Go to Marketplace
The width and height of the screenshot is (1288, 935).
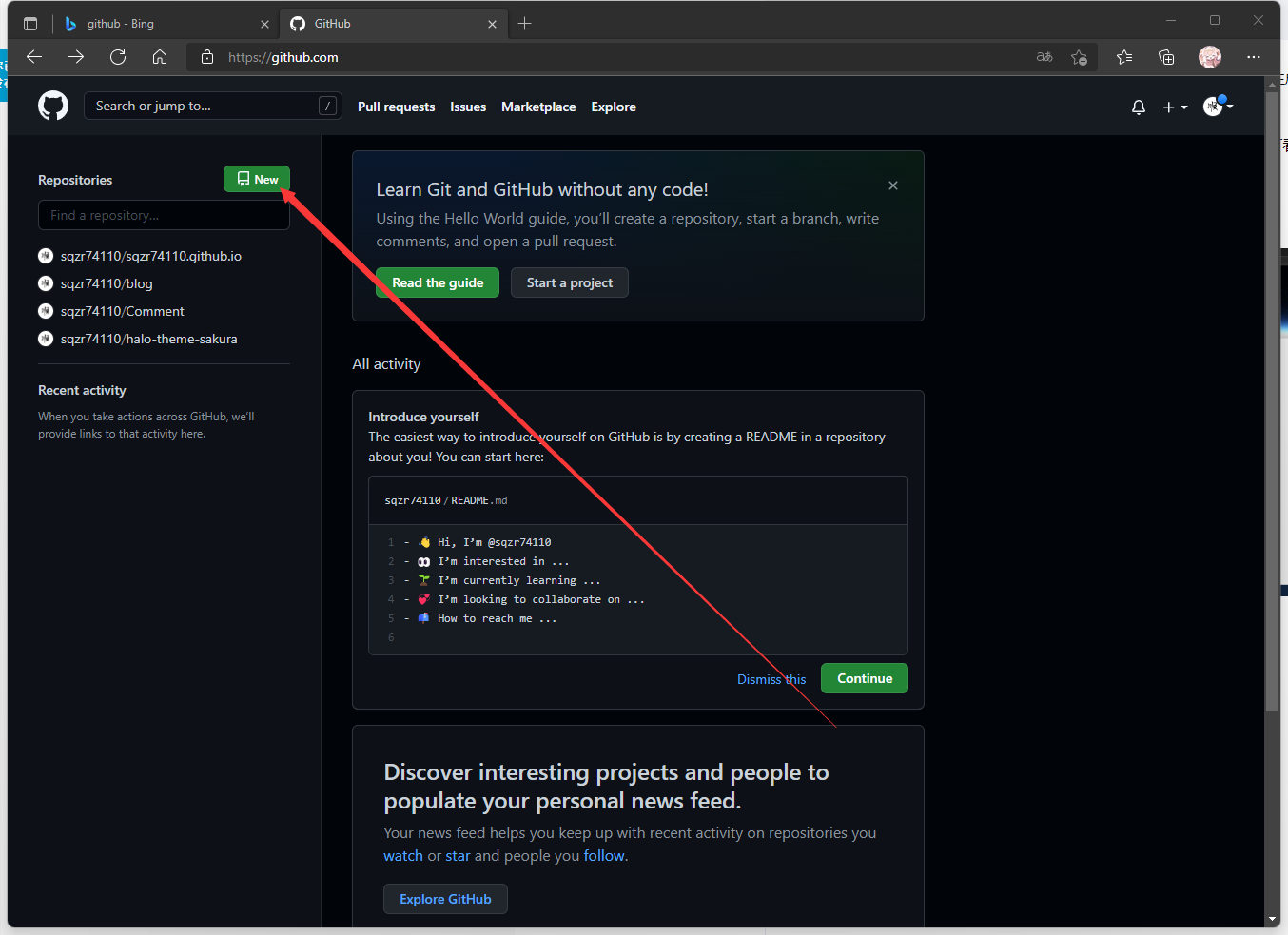538,107
